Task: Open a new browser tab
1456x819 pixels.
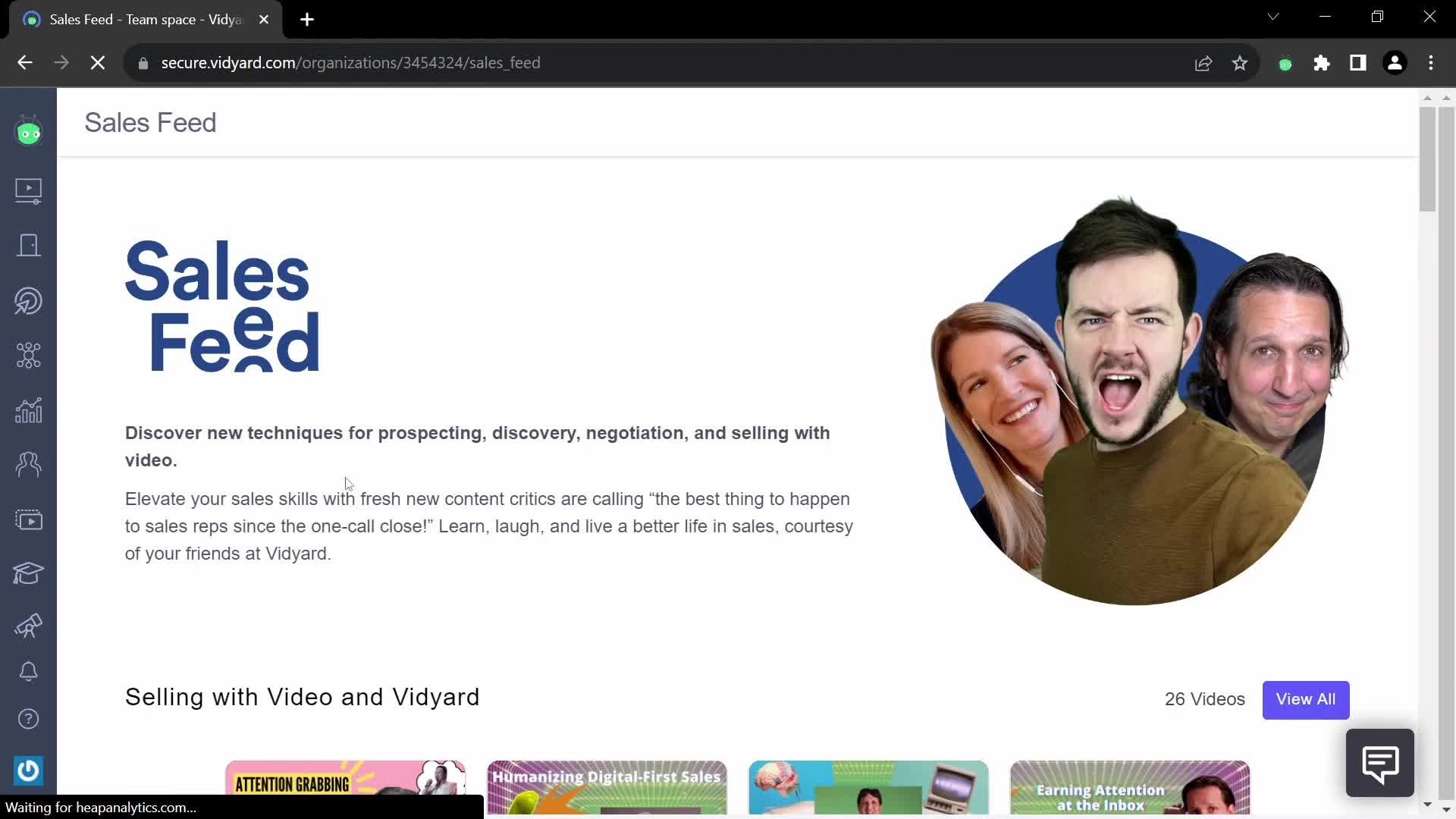Action: [x=307, y=20]
